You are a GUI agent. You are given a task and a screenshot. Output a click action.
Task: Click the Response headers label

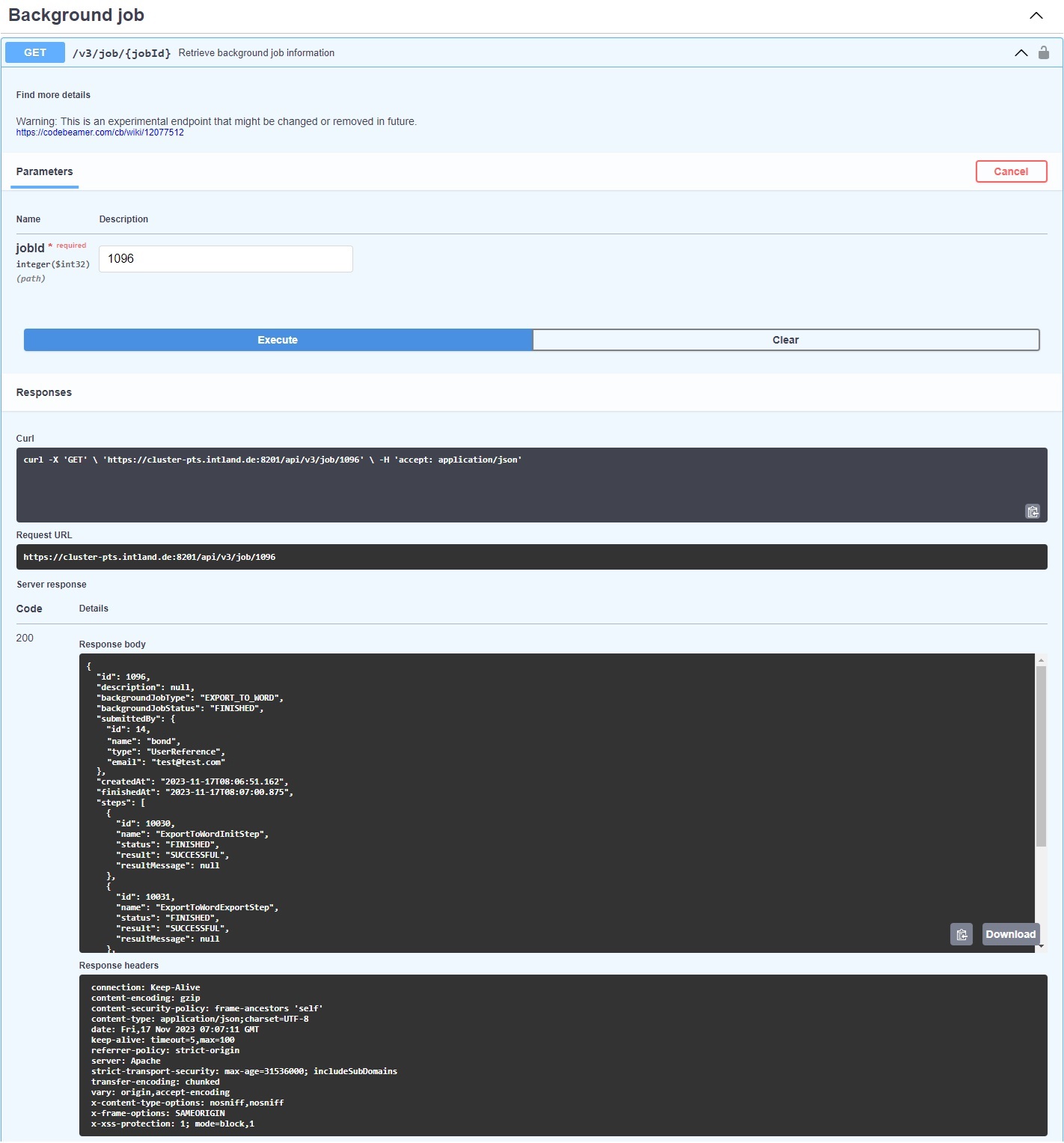pos(119,966)
